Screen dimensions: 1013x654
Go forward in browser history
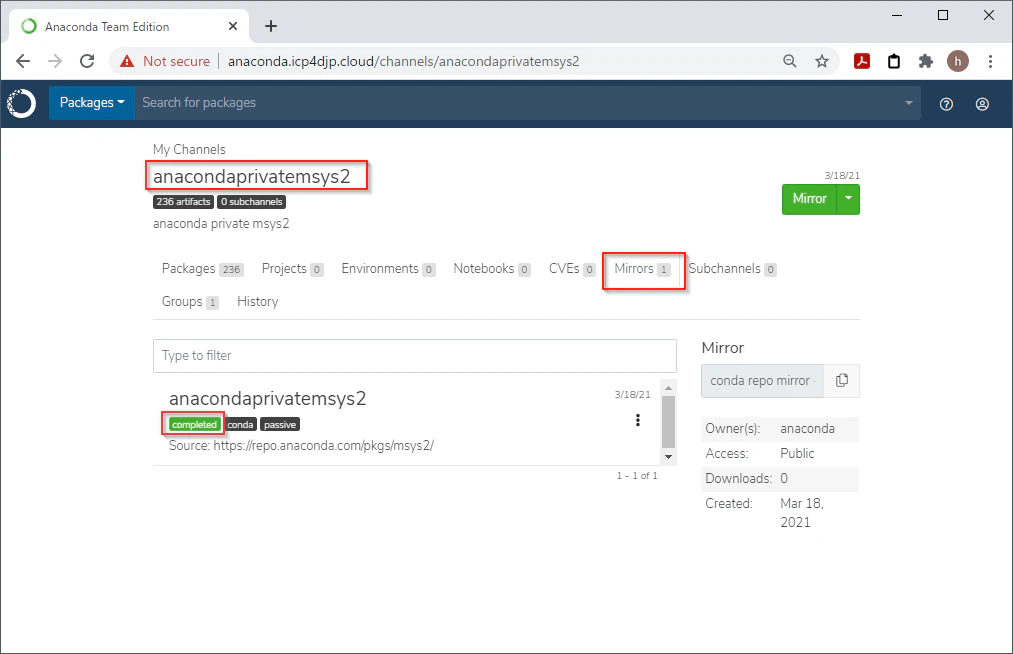tap(55, 61)
